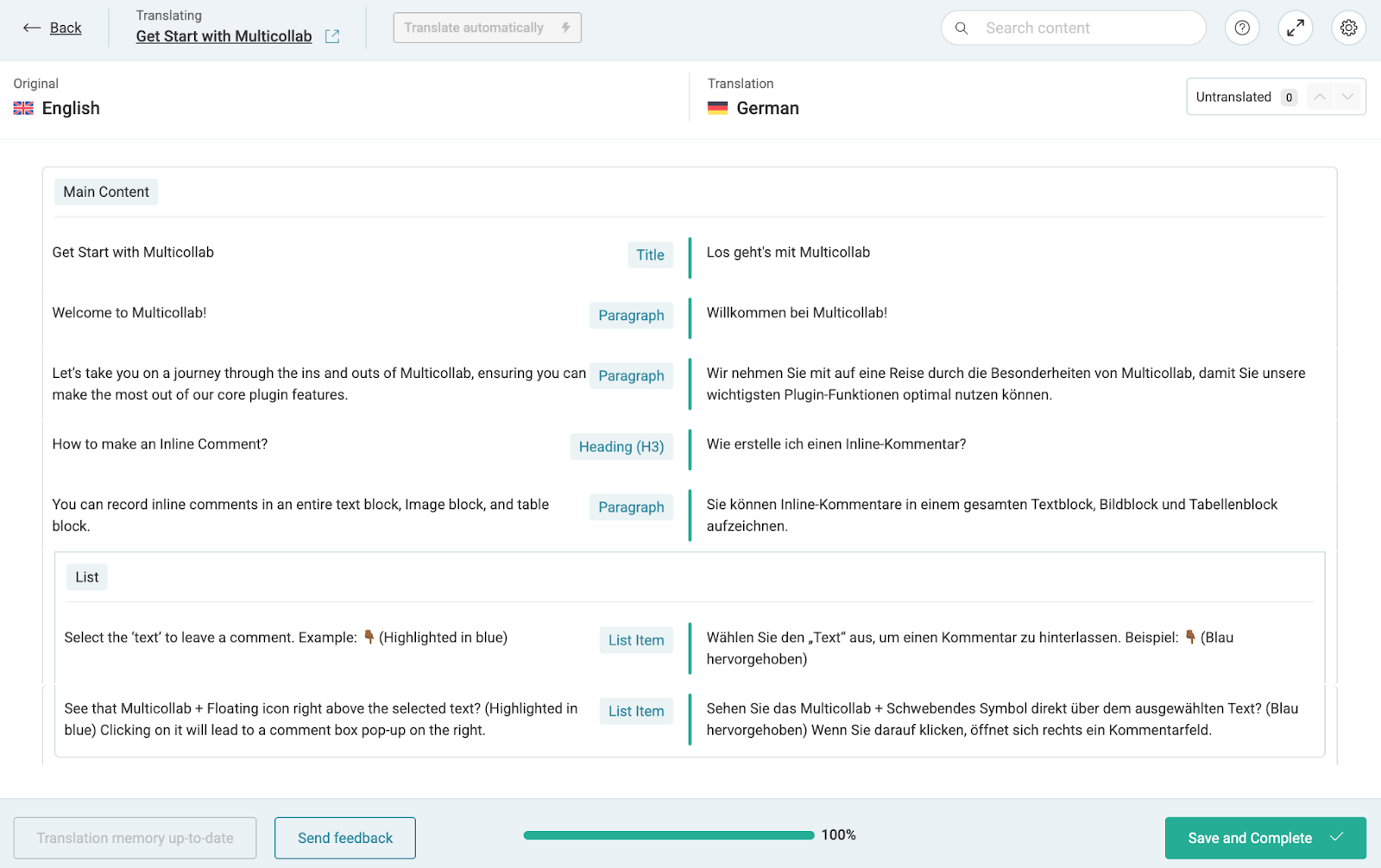Screen dimensions: 1381x868
Task: Click Translate automatically button
Action: [487, 28]
